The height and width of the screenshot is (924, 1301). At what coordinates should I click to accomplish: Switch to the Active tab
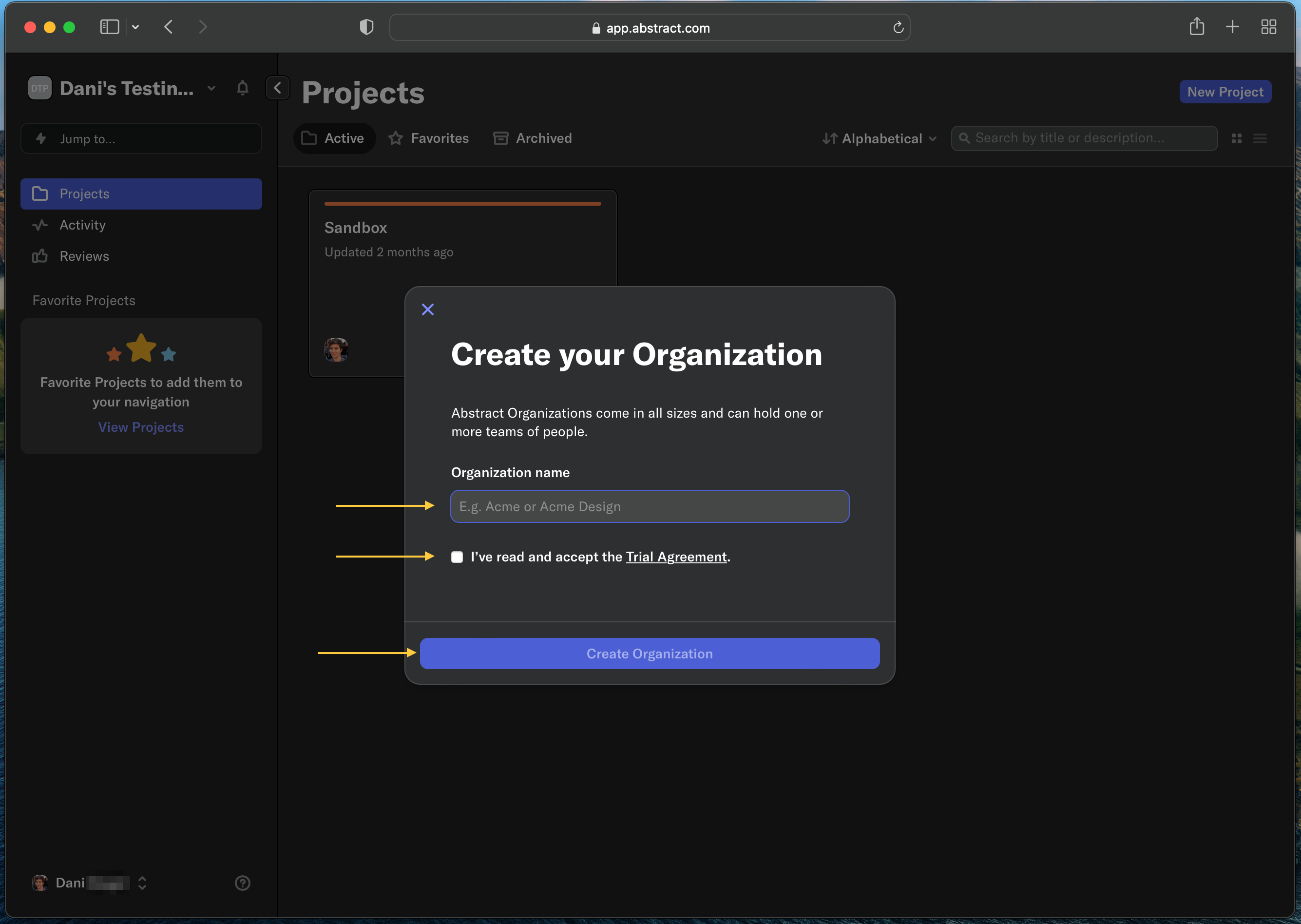(x=334, y=138)
